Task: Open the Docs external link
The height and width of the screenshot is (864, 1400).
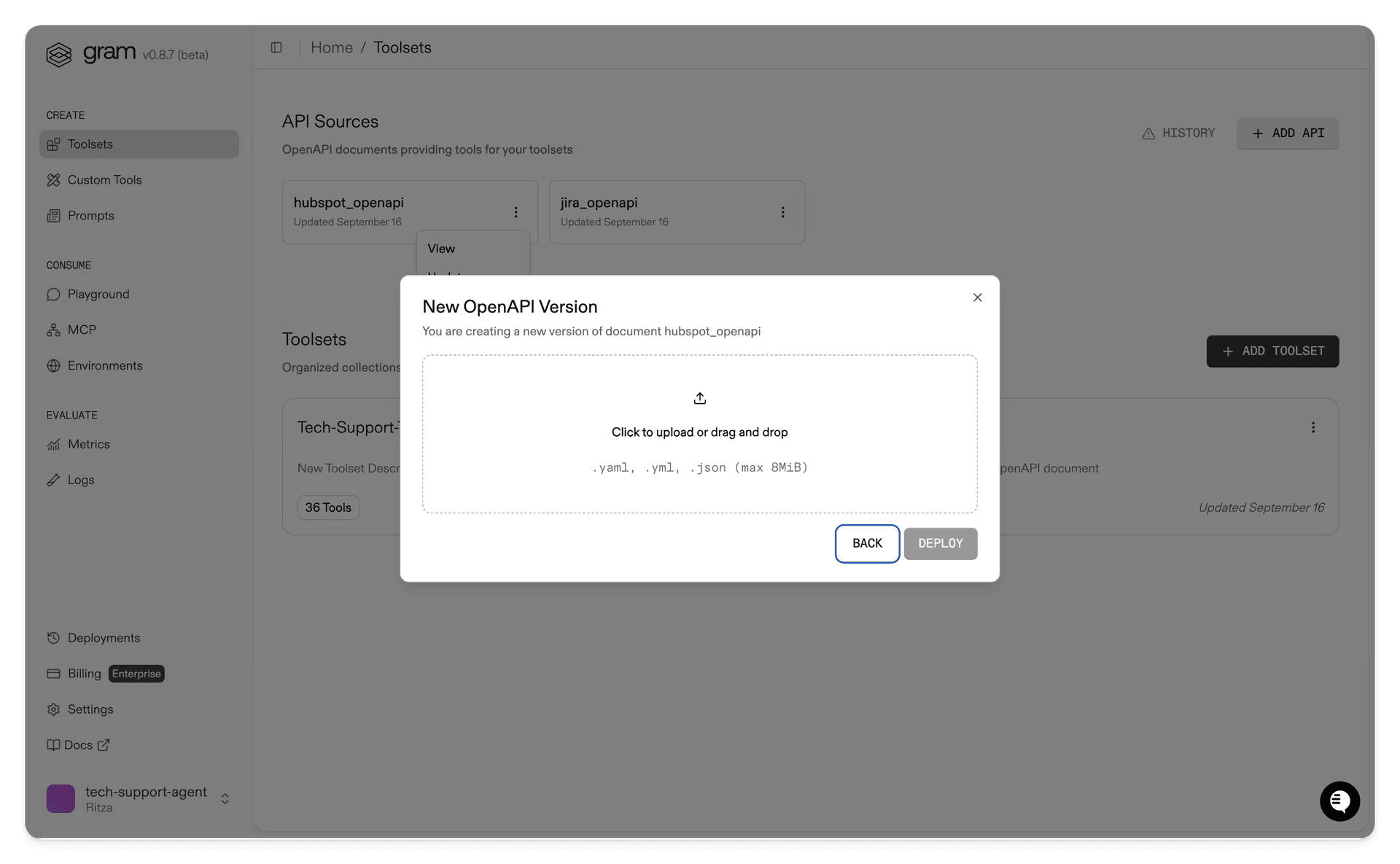Action: (78, 744)
